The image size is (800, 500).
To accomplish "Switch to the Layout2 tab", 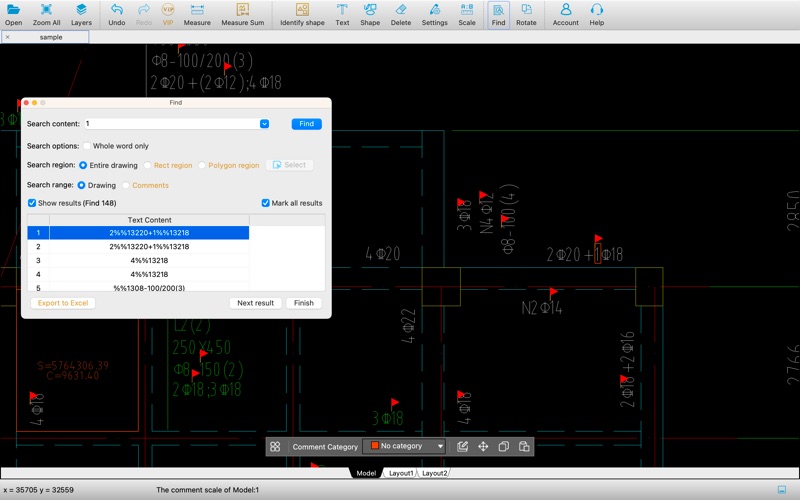I will pos(434,473).
